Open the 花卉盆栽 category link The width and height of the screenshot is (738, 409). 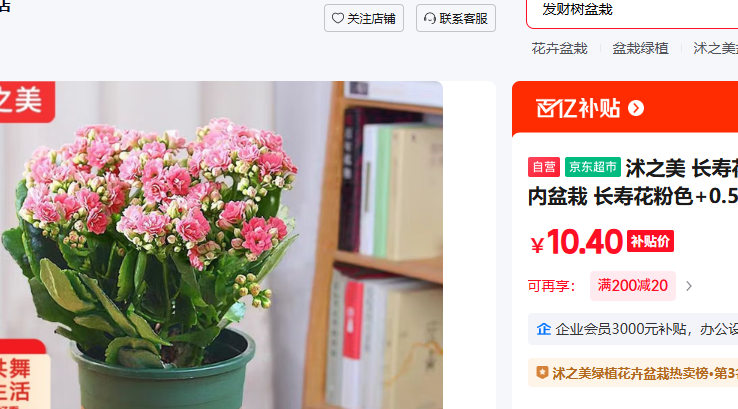[x=559, y=48]
